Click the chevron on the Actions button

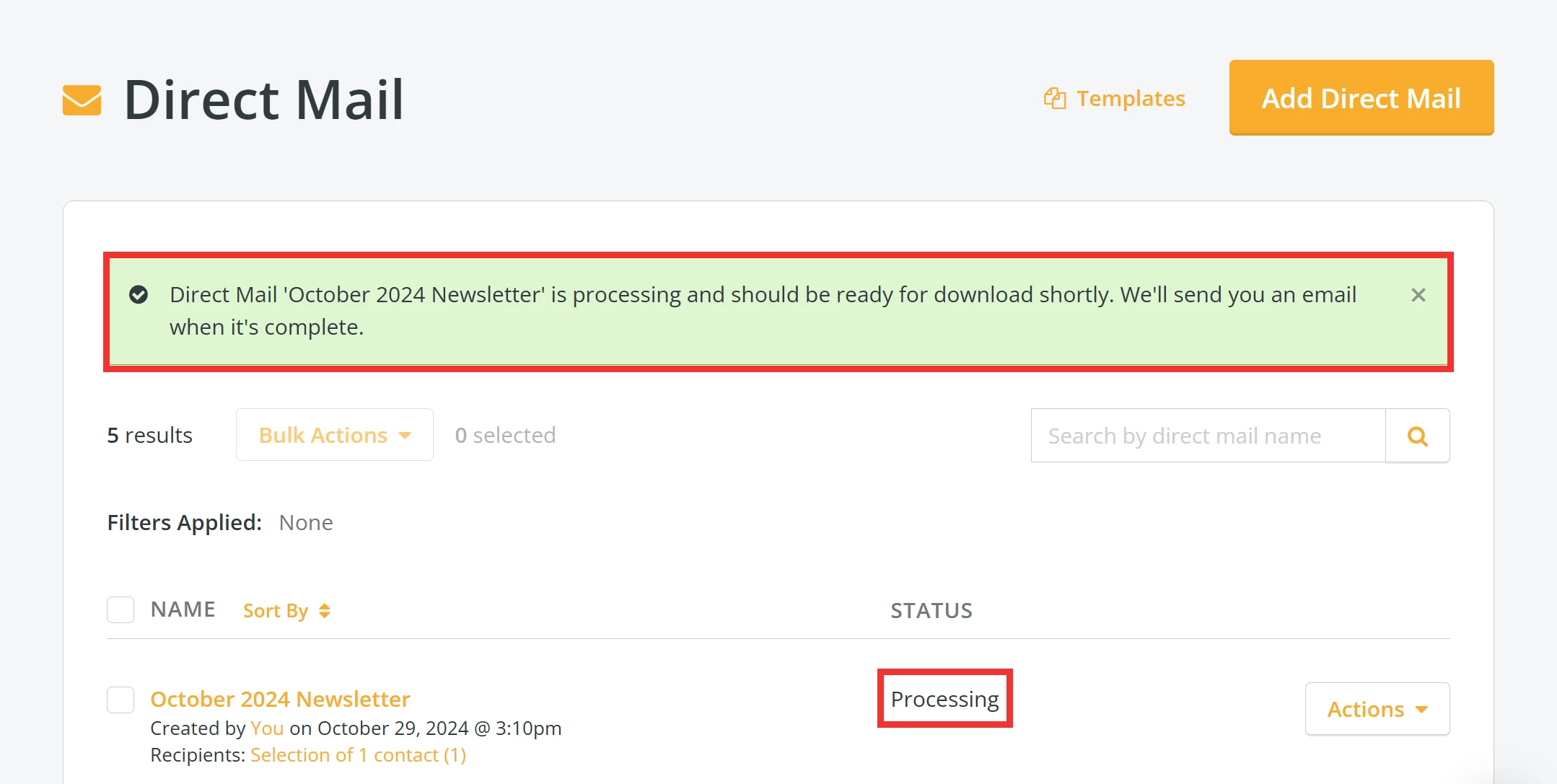1421,709
